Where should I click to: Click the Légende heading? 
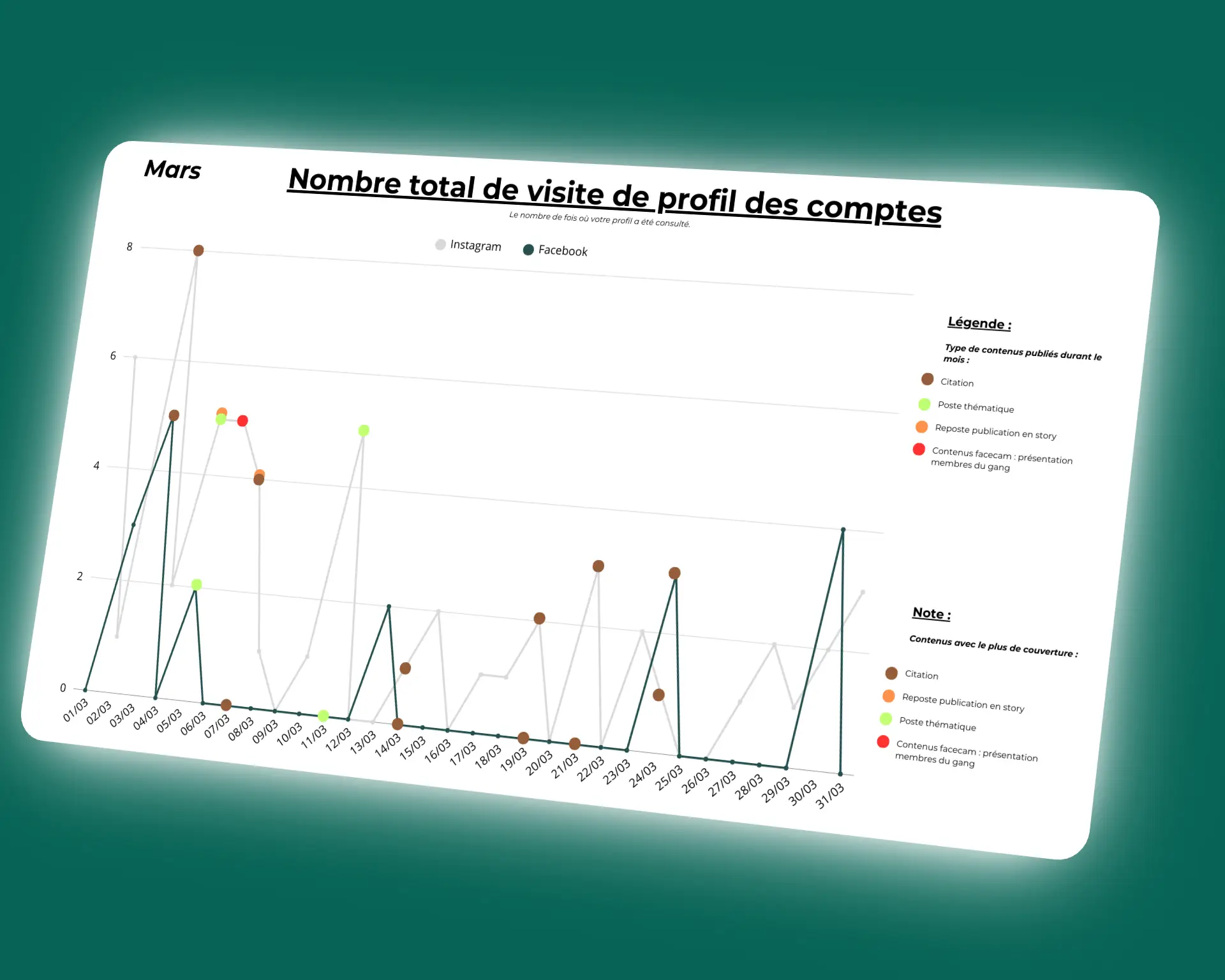[979, 323]
